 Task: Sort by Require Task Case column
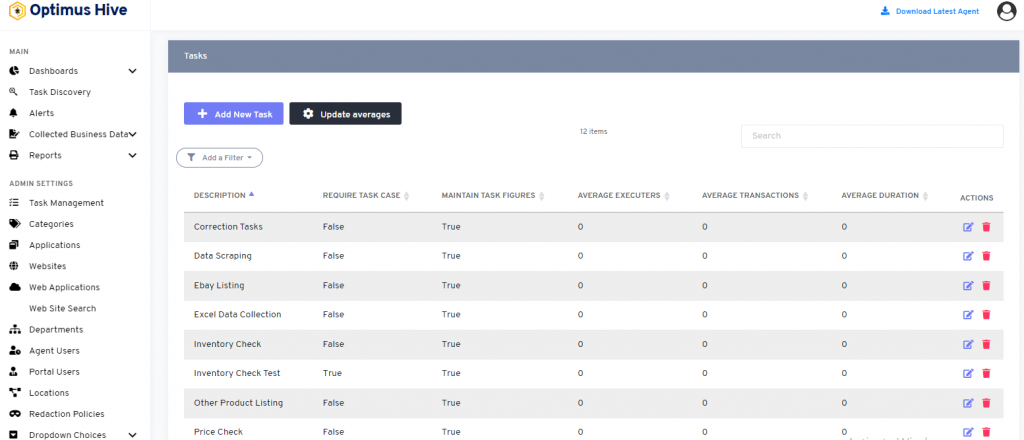[x=366, y=196]
